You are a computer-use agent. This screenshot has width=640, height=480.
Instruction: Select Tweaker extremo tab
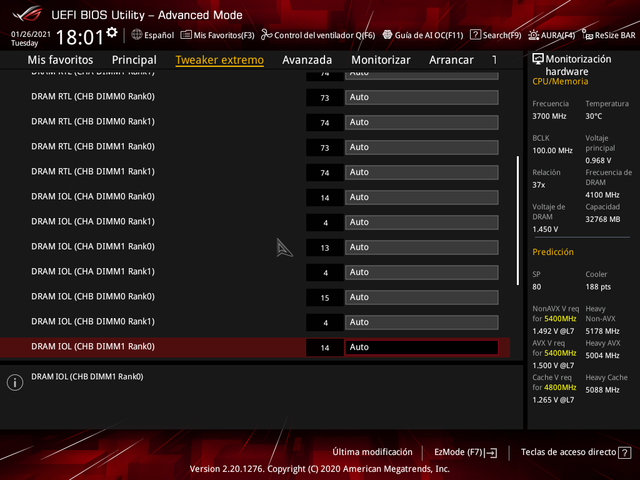coord(220,60)
